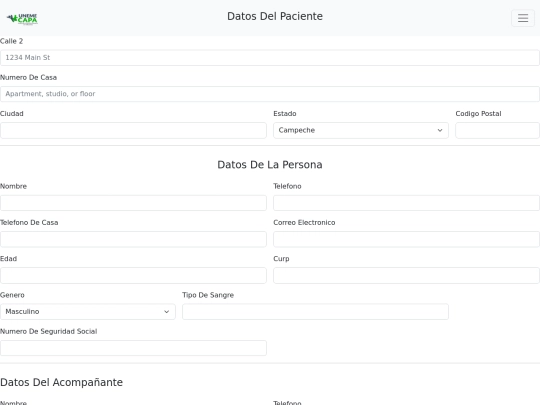
Task: Open the hamburger navigation menu
Action: [523, 18]
